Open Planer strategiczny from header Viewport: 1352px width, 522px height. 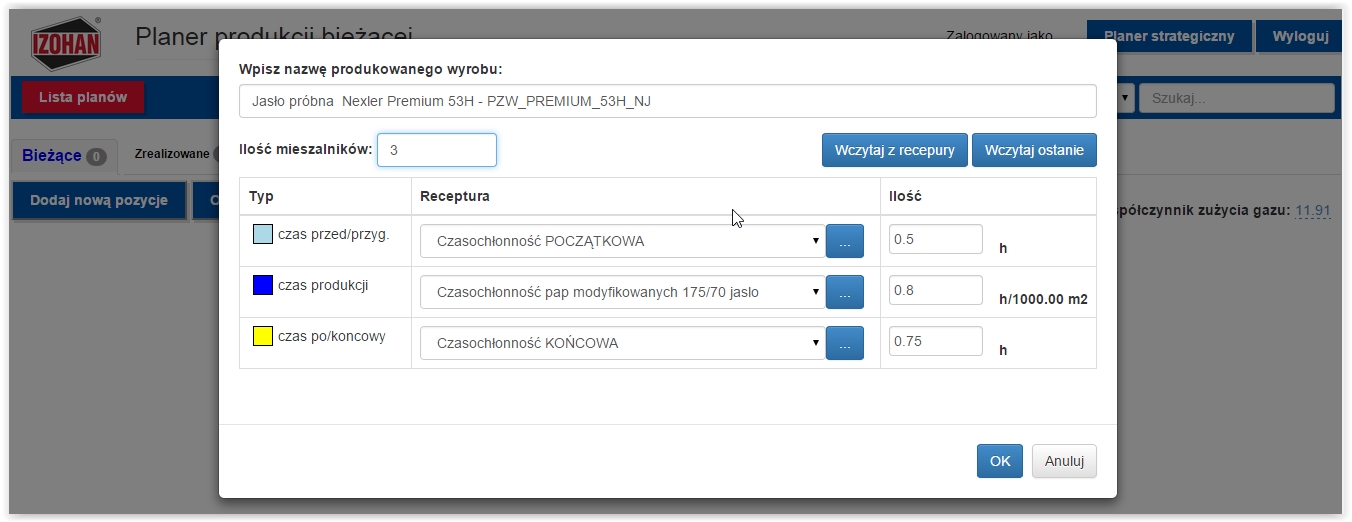click(1169, 37)
